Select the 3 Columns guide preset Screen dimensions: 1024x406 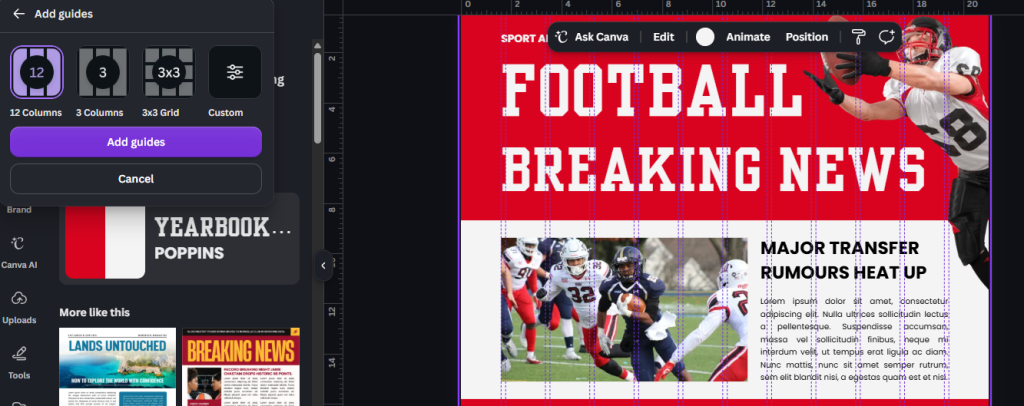(103, 72)
